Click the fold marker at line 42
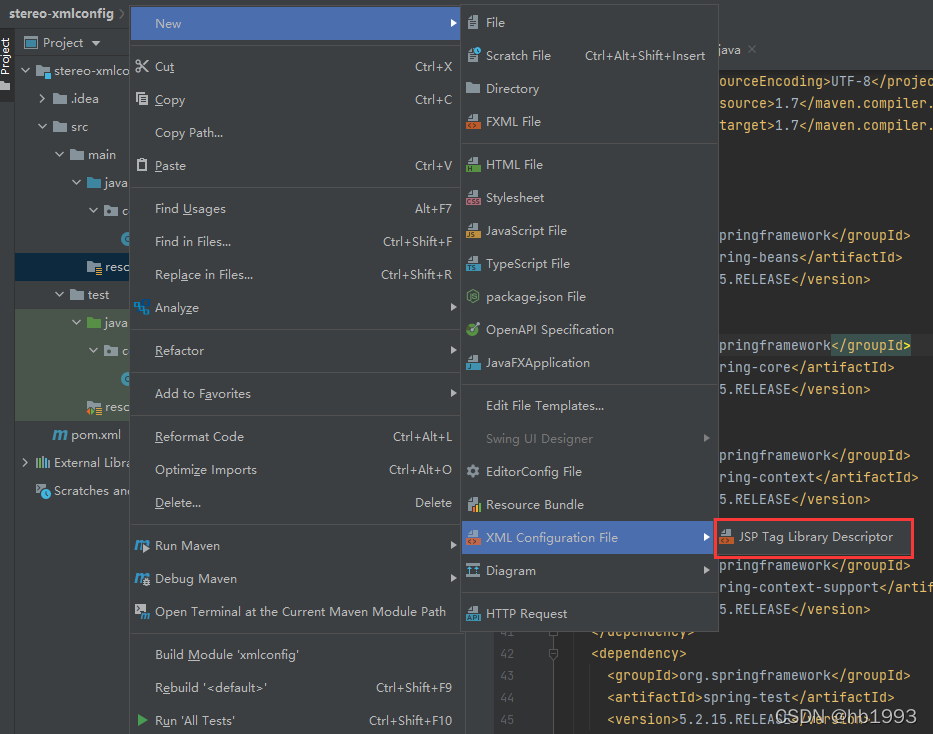The image size is (933, 734). point(553,654)
